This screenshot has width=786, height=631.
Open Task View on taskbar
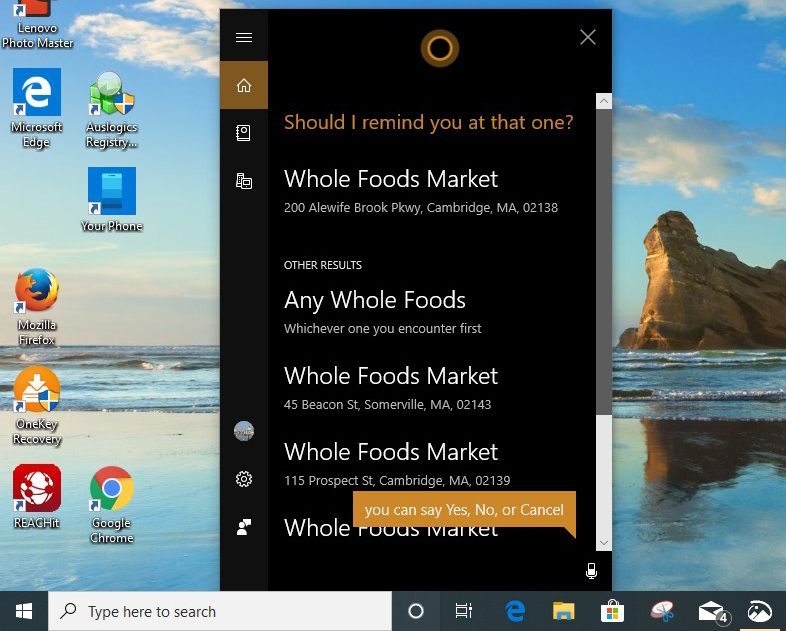(464, 611)
